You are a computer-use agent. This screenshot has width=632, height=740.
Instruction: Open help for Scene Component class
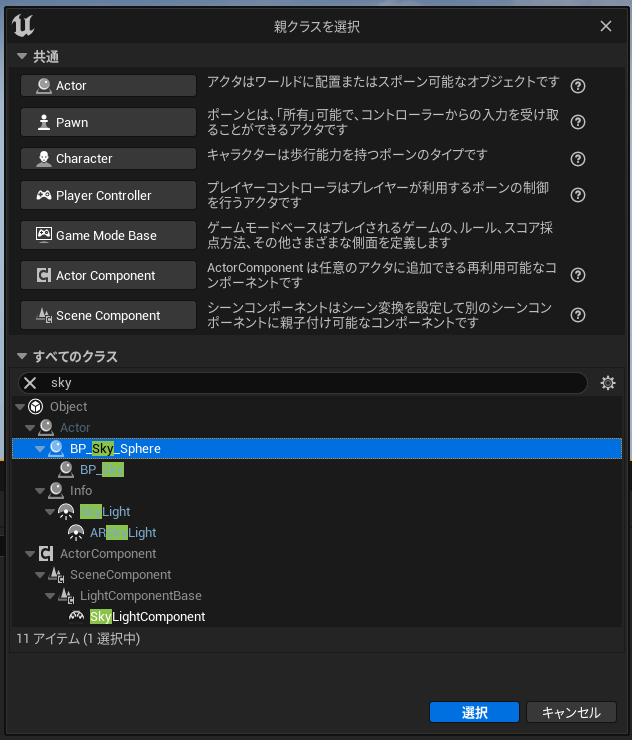pos(578,315)
